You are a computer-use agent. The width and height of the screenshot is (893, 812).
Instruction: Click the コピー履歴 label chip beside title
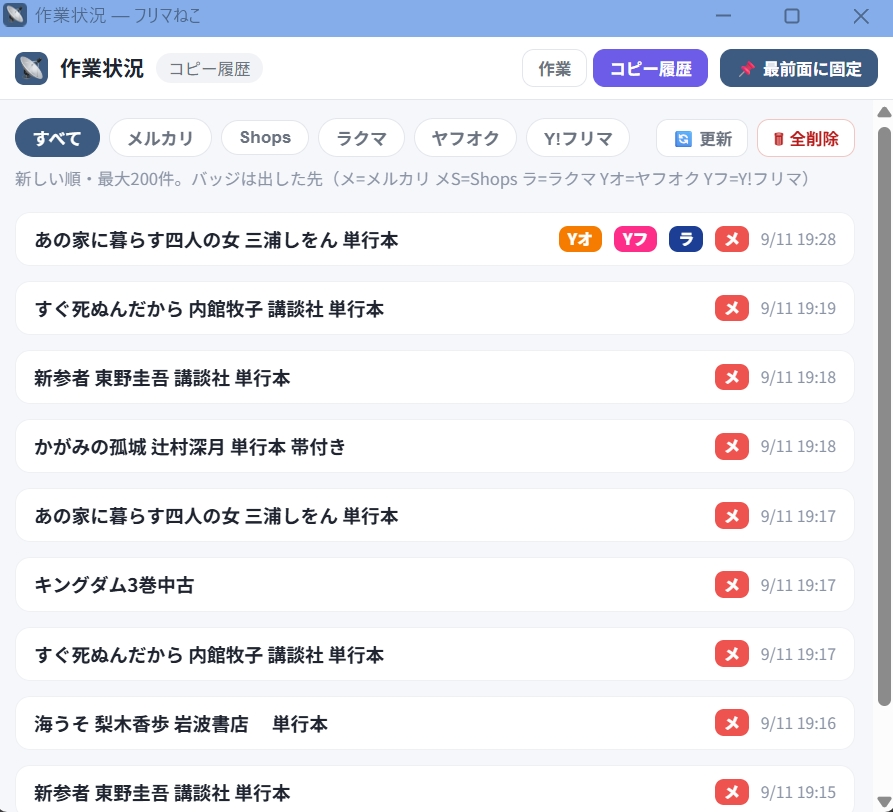209,69
